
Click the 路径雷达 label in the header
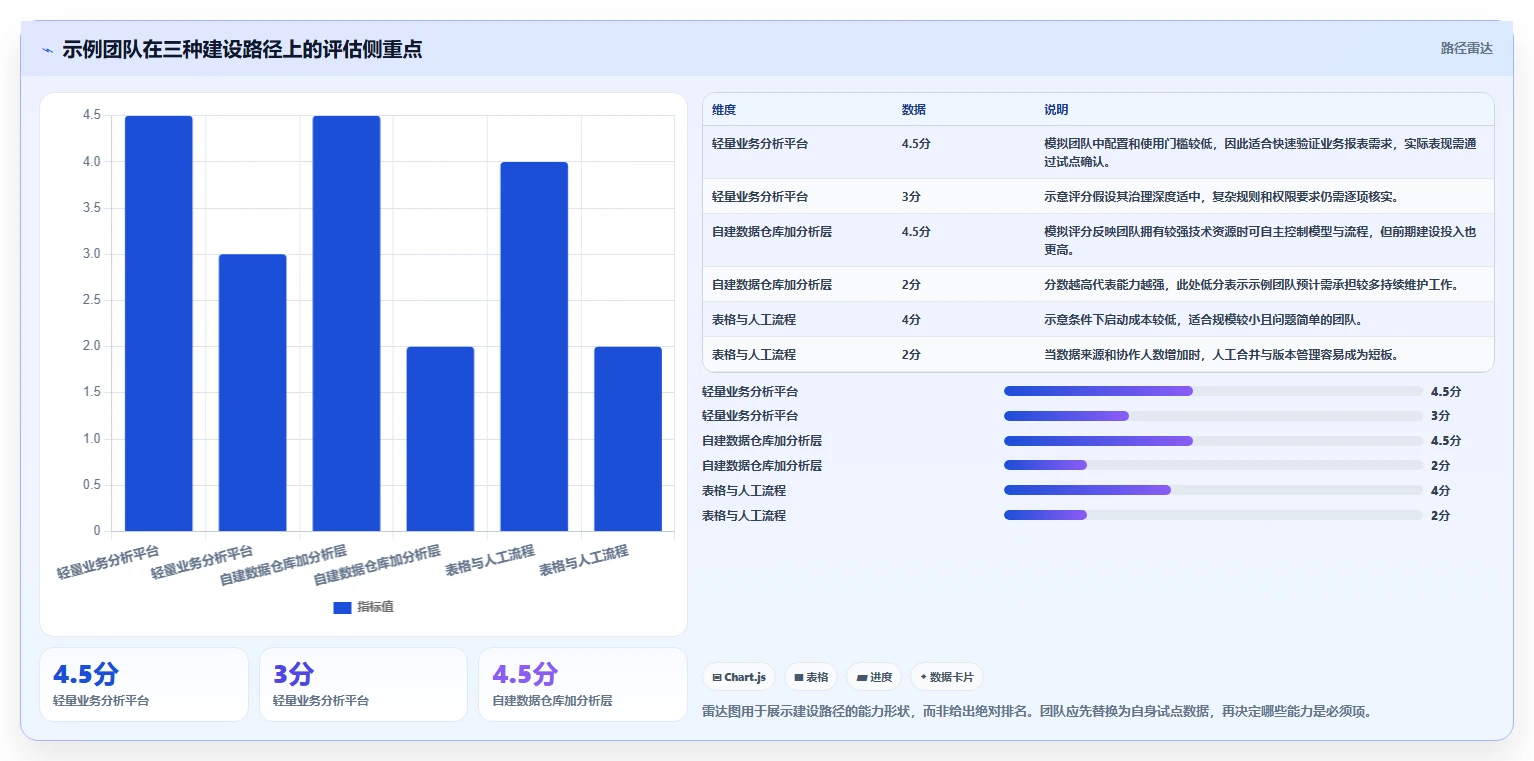(x=1466, y=48)
